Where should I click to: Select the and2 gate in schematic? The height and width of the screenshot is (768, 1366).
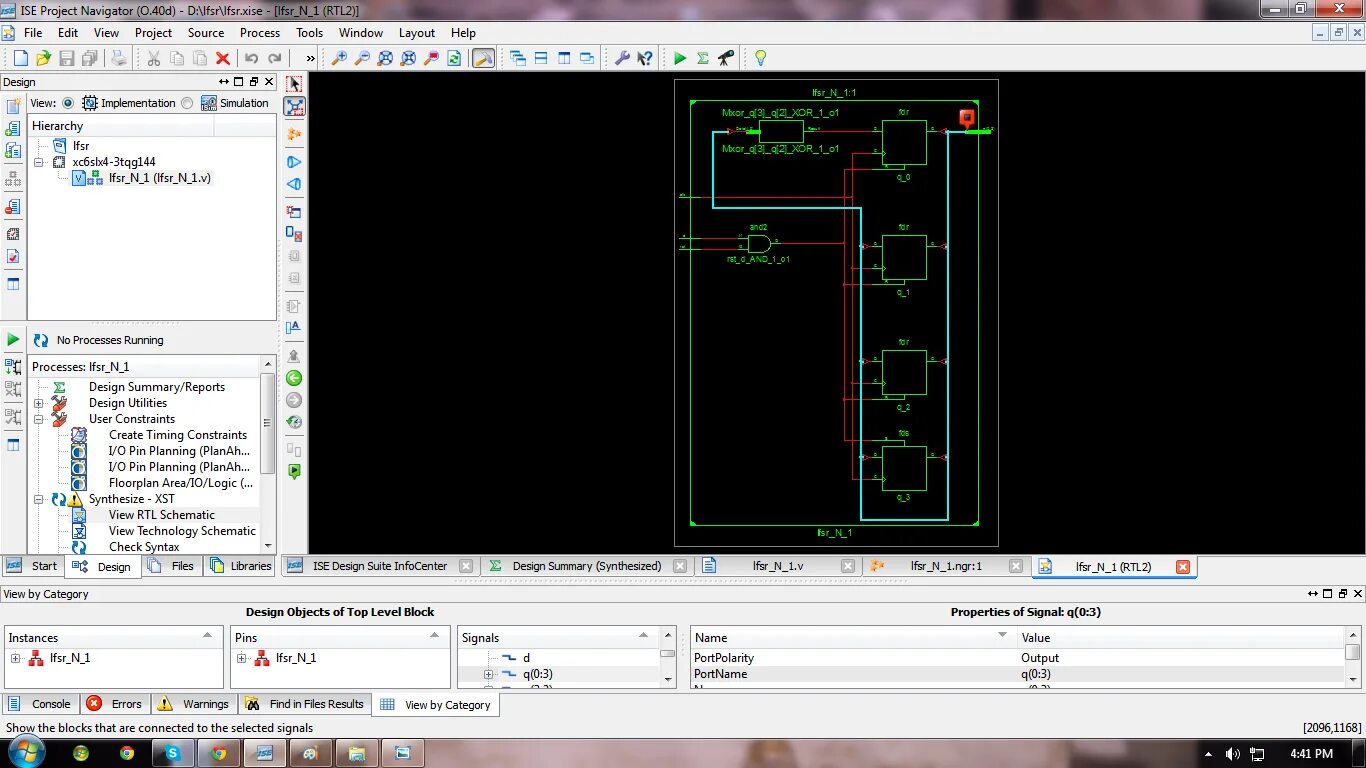click(x=759, y=243)
